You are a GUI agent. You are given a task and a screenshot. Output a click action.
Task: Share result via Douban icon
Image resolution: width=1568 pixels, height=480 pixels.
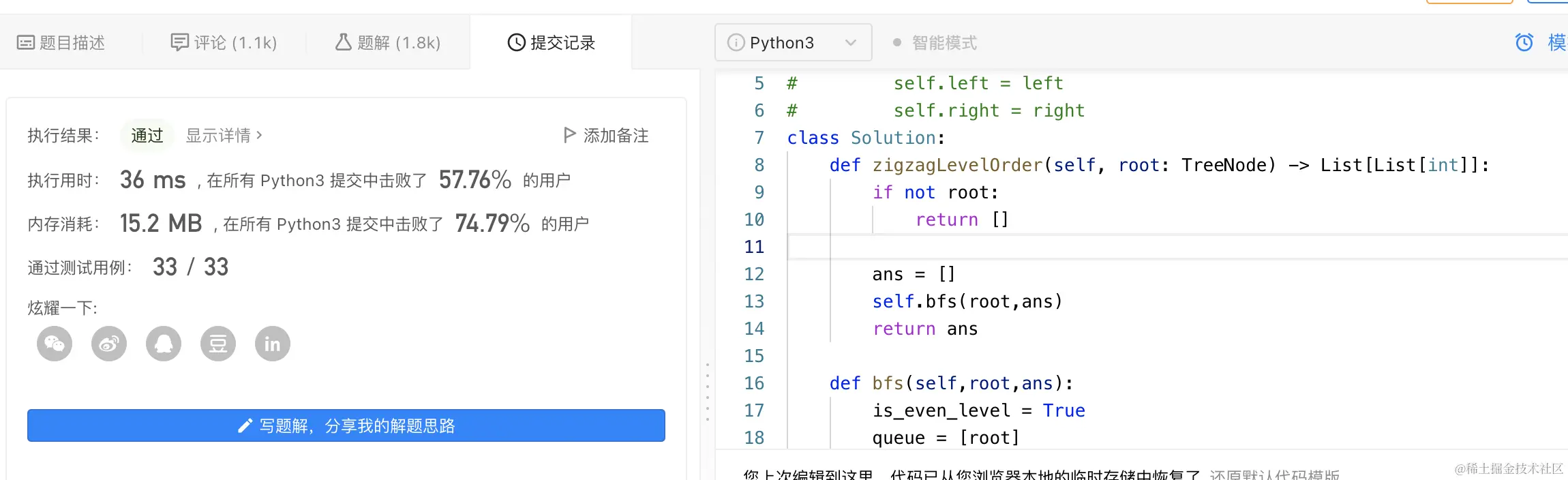[218, 344]
